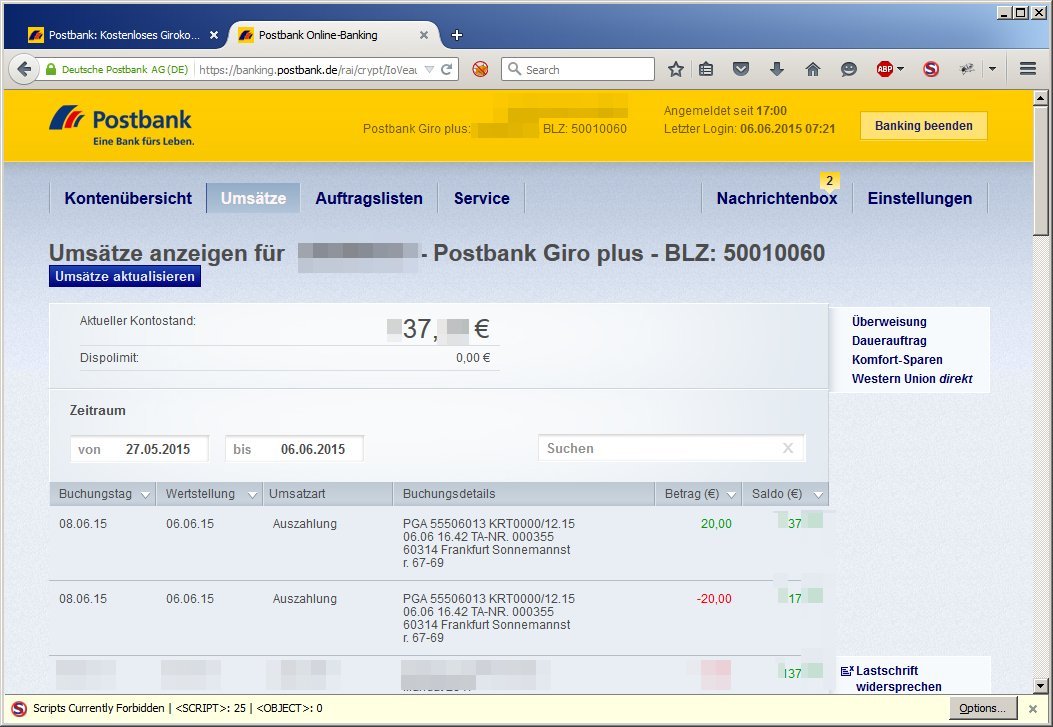Click the Umsatzart column header
This screenshot has height=727, width=1053.
(x=328, y=493)
